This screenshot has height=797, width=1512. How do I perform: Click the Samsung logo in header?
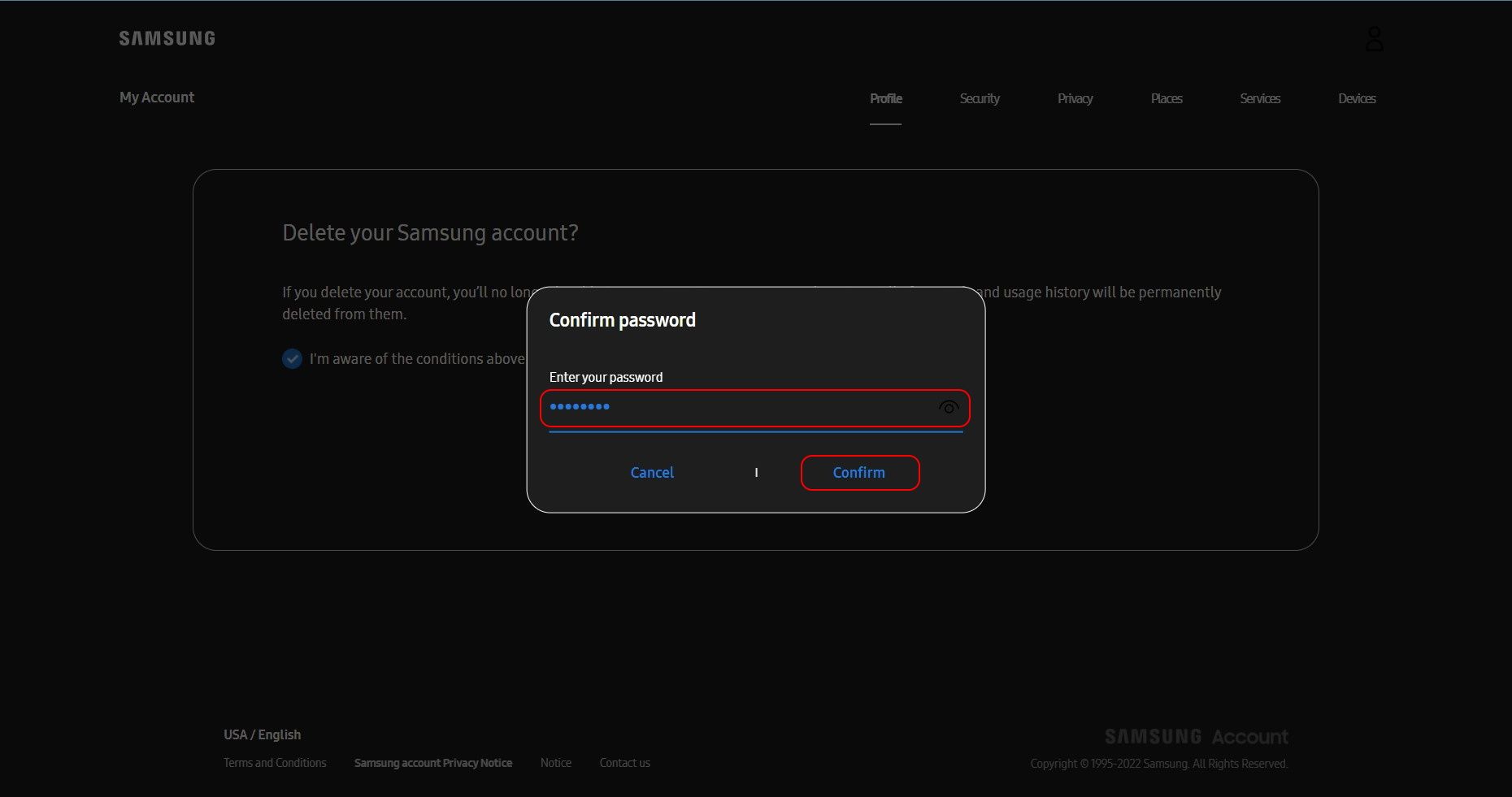pos(167,38)
